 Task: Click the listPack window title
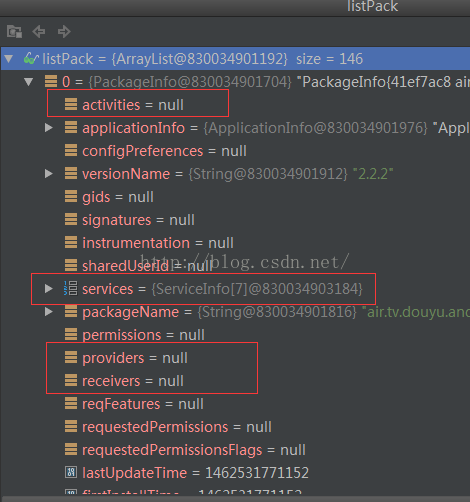[x=372, y=6]
